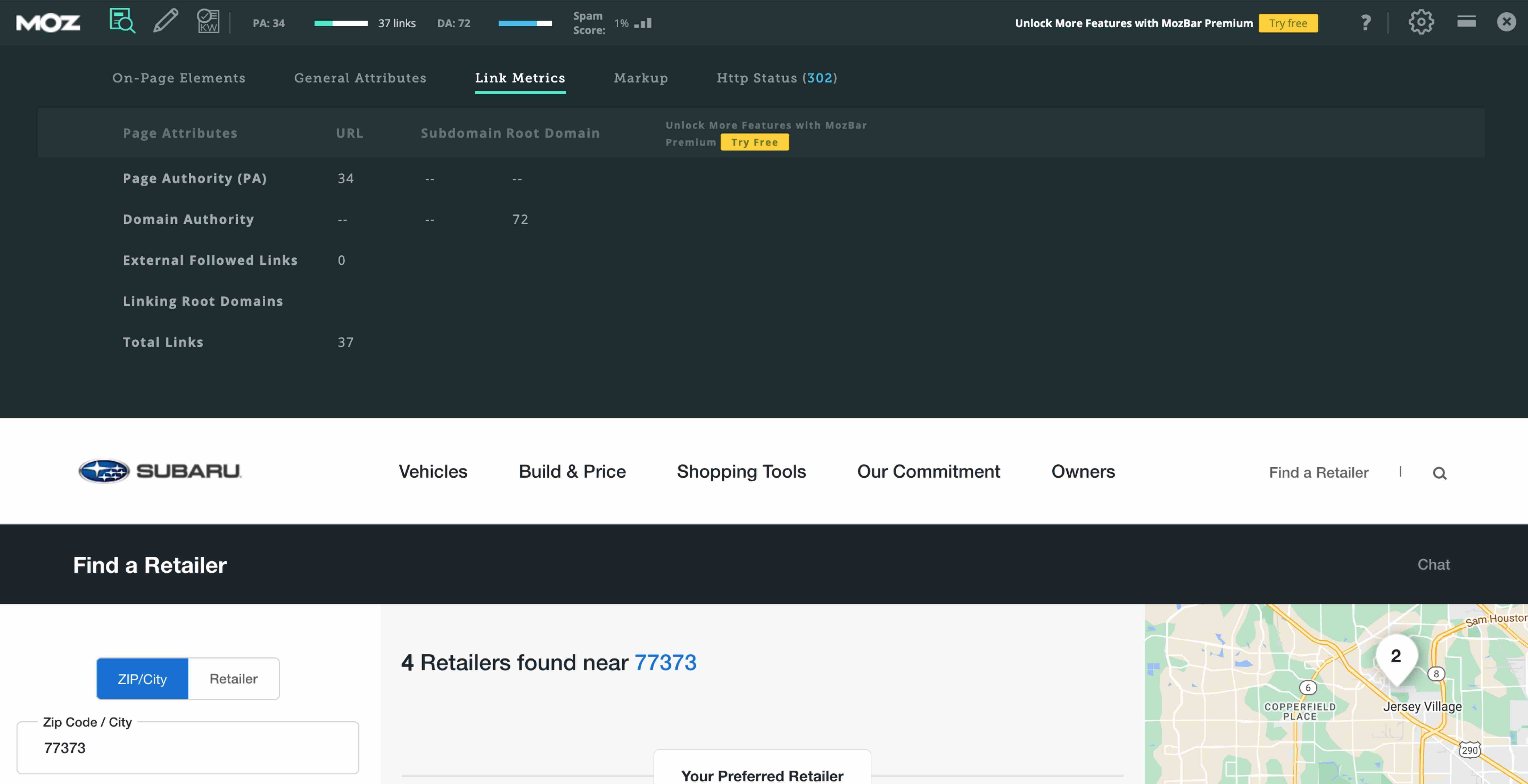This screenshot has height=784, width=1528.
Task: Open the Owners navigation menu
Action: pyautogui.click(x=1083, y=471)
